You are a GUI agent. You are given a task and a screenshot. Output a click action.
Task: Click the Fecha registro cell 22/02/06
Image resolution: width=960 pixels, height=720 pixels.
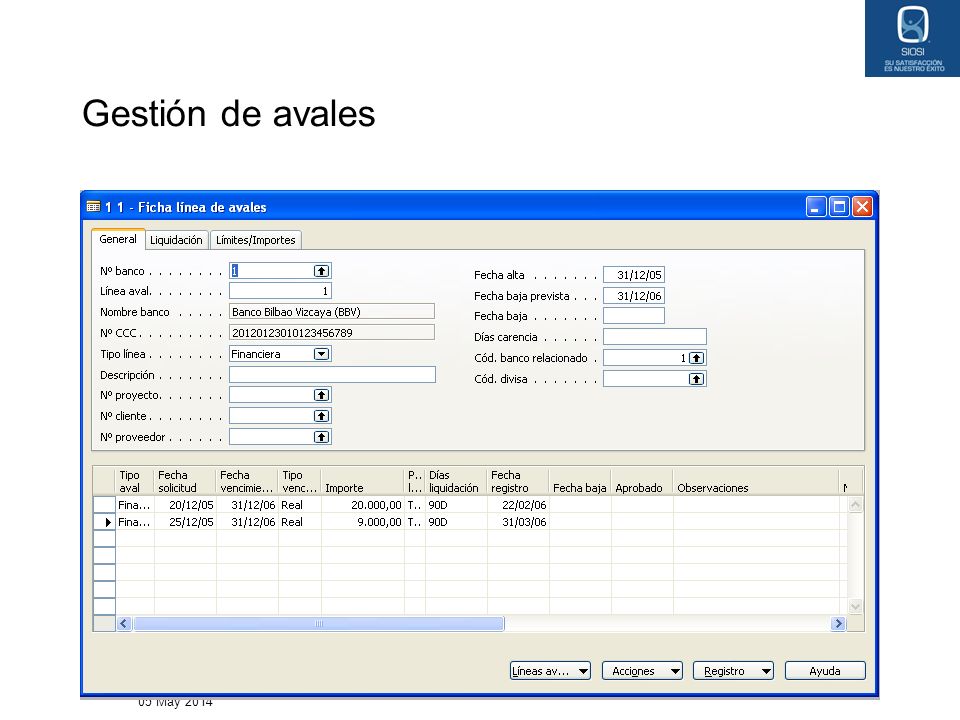coord(518,505)
